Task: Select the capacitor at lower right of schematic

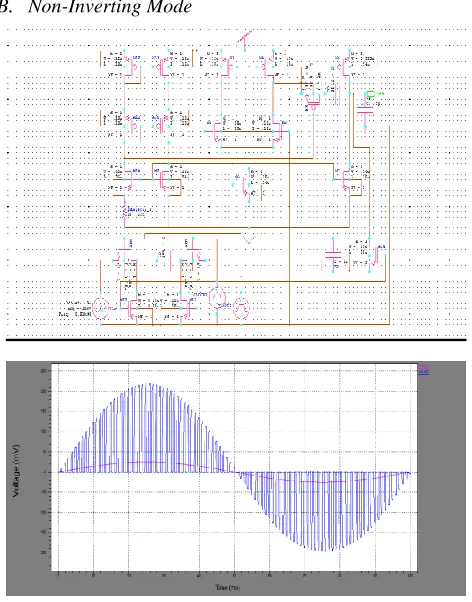Action: (333, 255)
